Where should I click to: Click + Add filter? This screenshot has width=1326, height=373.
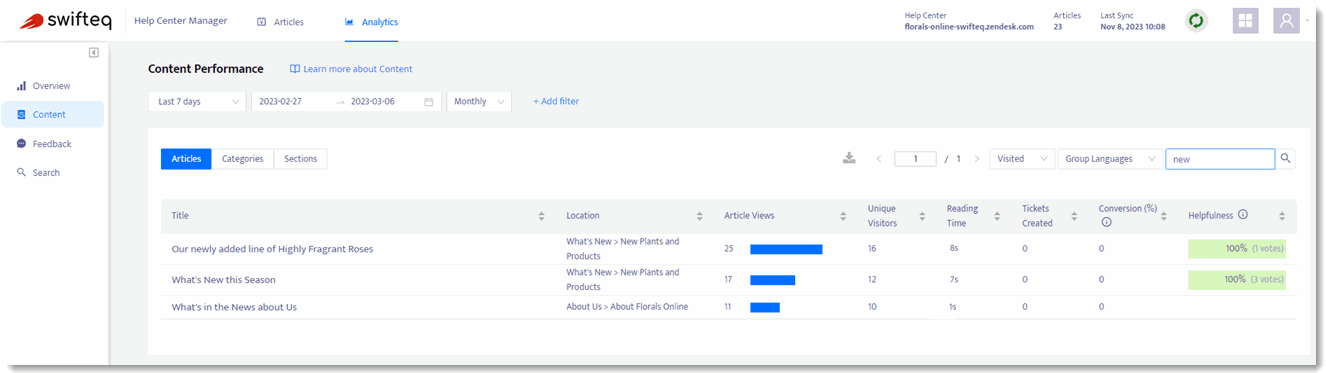[556, 101]
